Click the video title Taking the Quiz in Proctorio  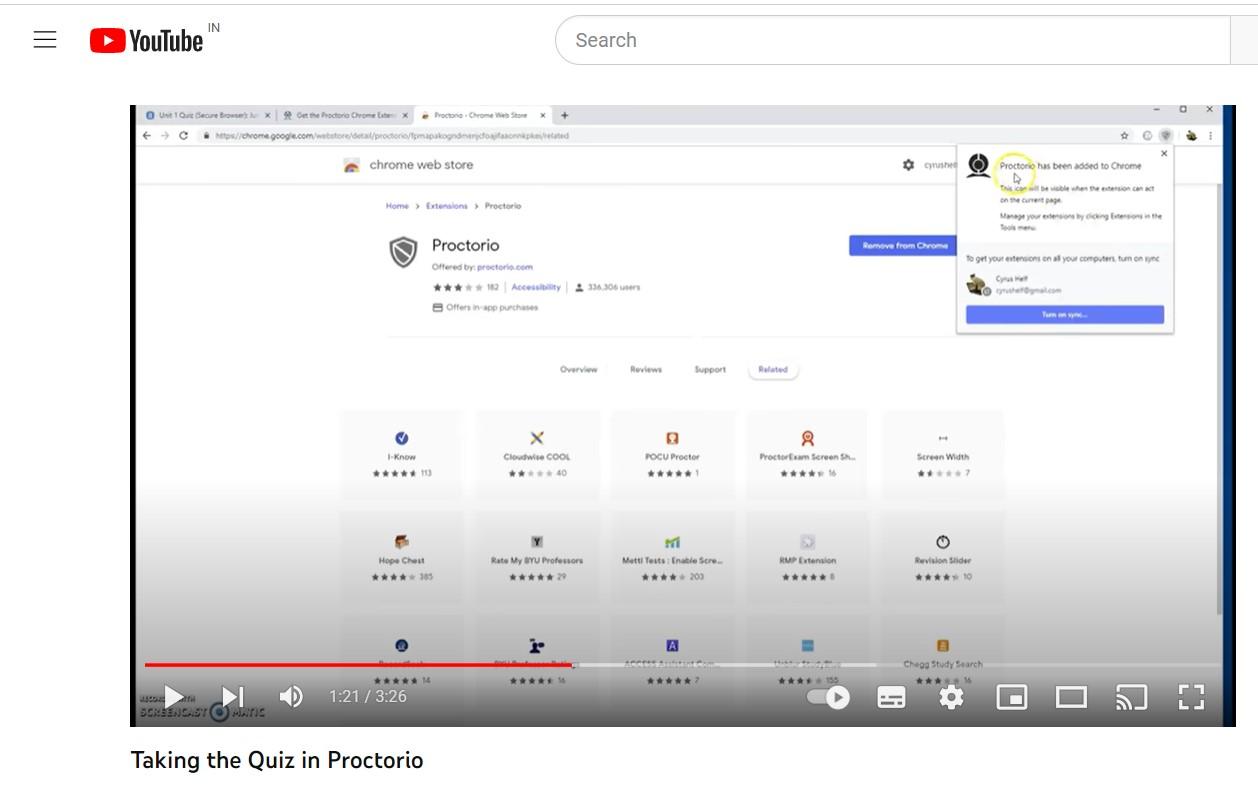[x=277, y=760]
